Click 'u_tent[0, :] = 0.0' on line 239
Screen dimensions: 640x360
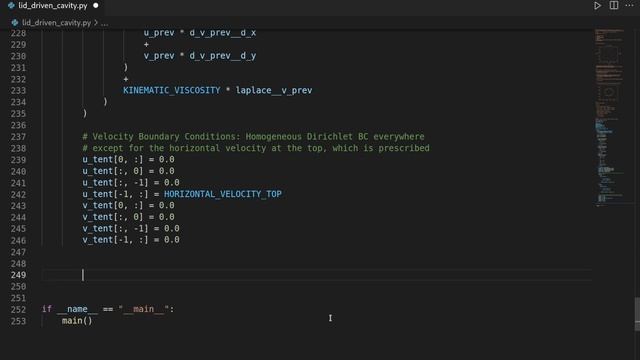[x=128, y=160]
